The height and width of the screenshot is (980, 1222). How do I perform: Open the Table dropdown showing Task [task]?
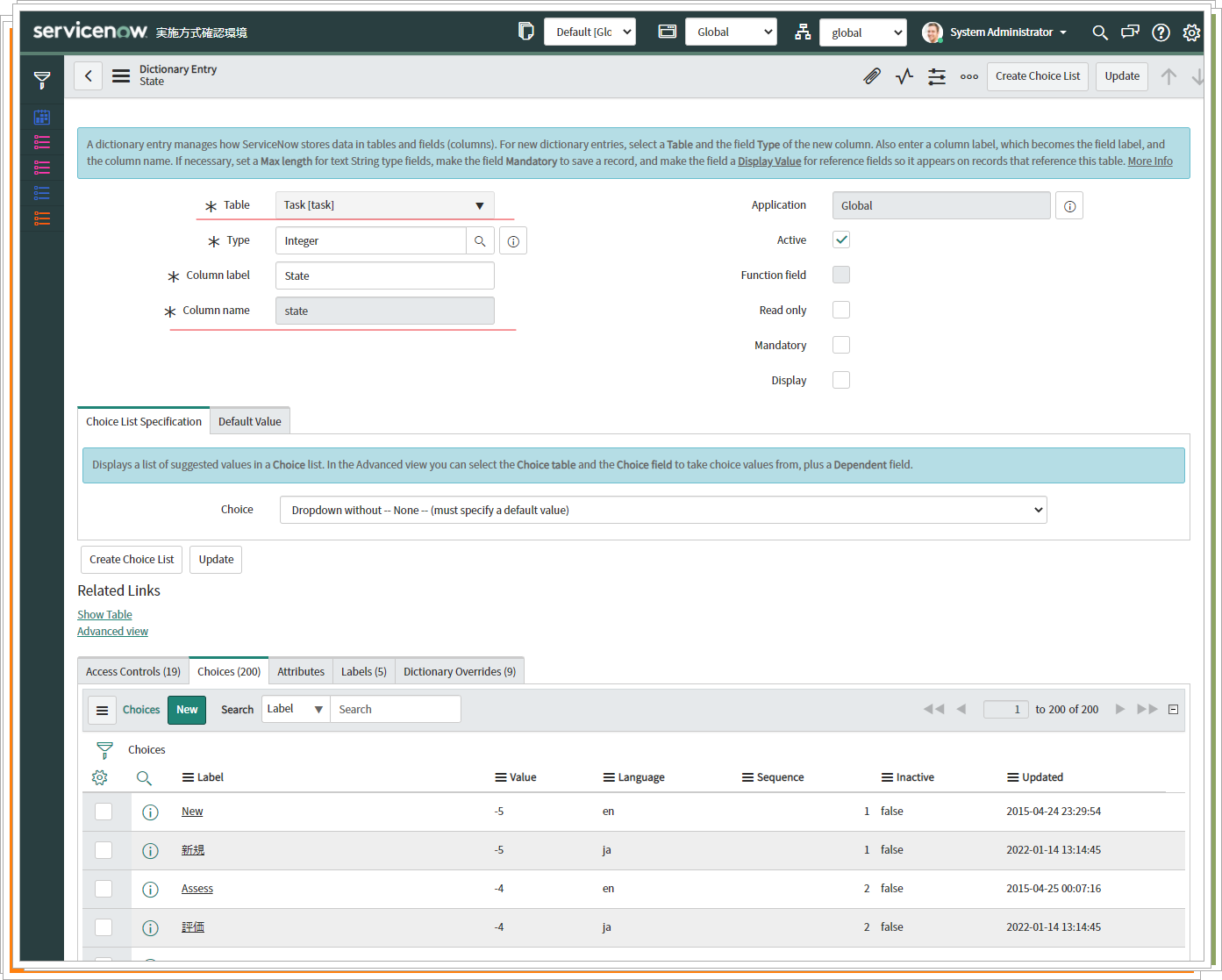click(x=384, y=204)
